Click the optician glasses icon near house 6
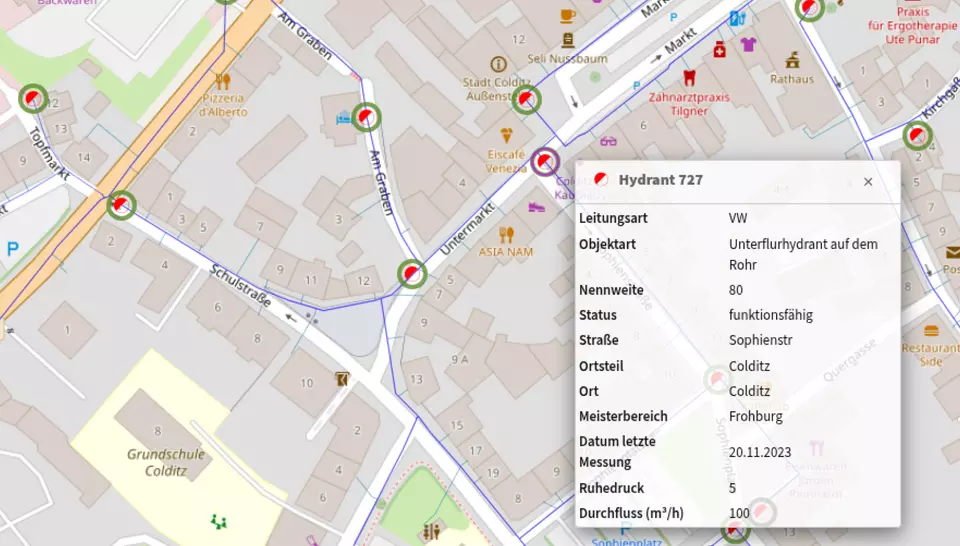This screenshot has width=960, height=546. (608, 141)
